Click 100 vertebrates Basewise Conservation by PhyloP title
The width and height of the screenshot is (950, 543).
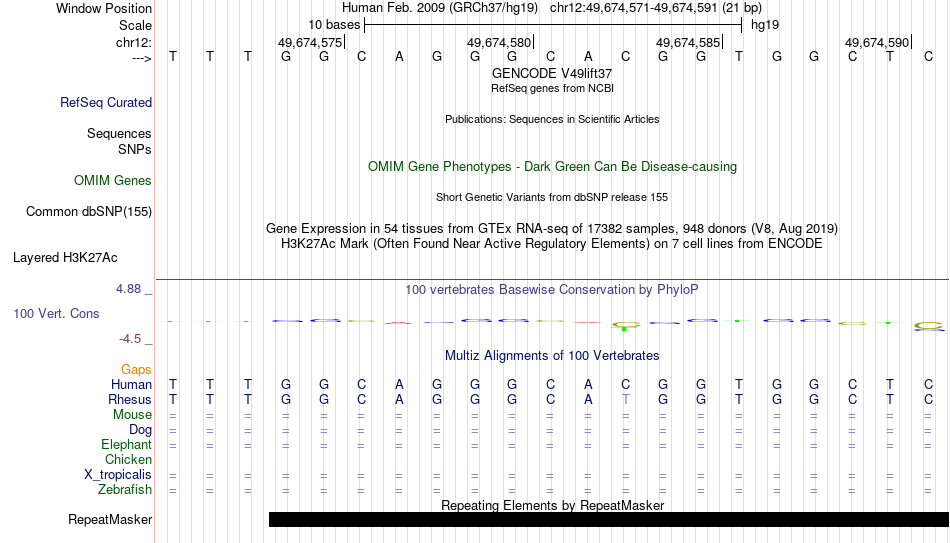[x=552, y=290]
